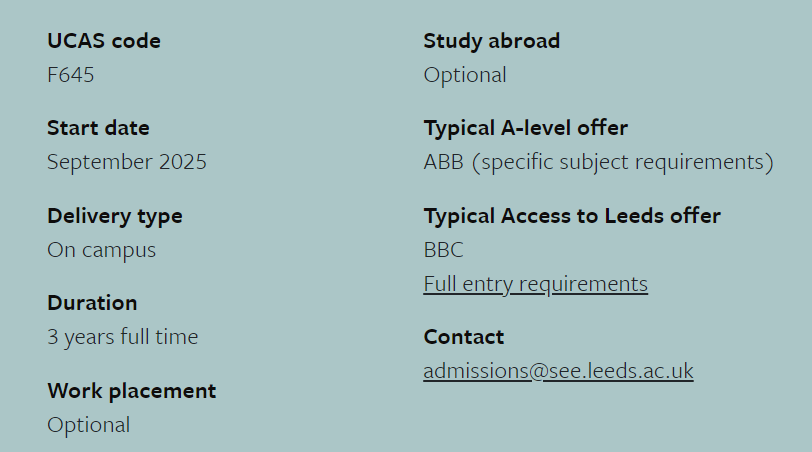Screen dimensions: 812x452
Task: Click the ABB specific subject requirements text
Action: [599, 162]
